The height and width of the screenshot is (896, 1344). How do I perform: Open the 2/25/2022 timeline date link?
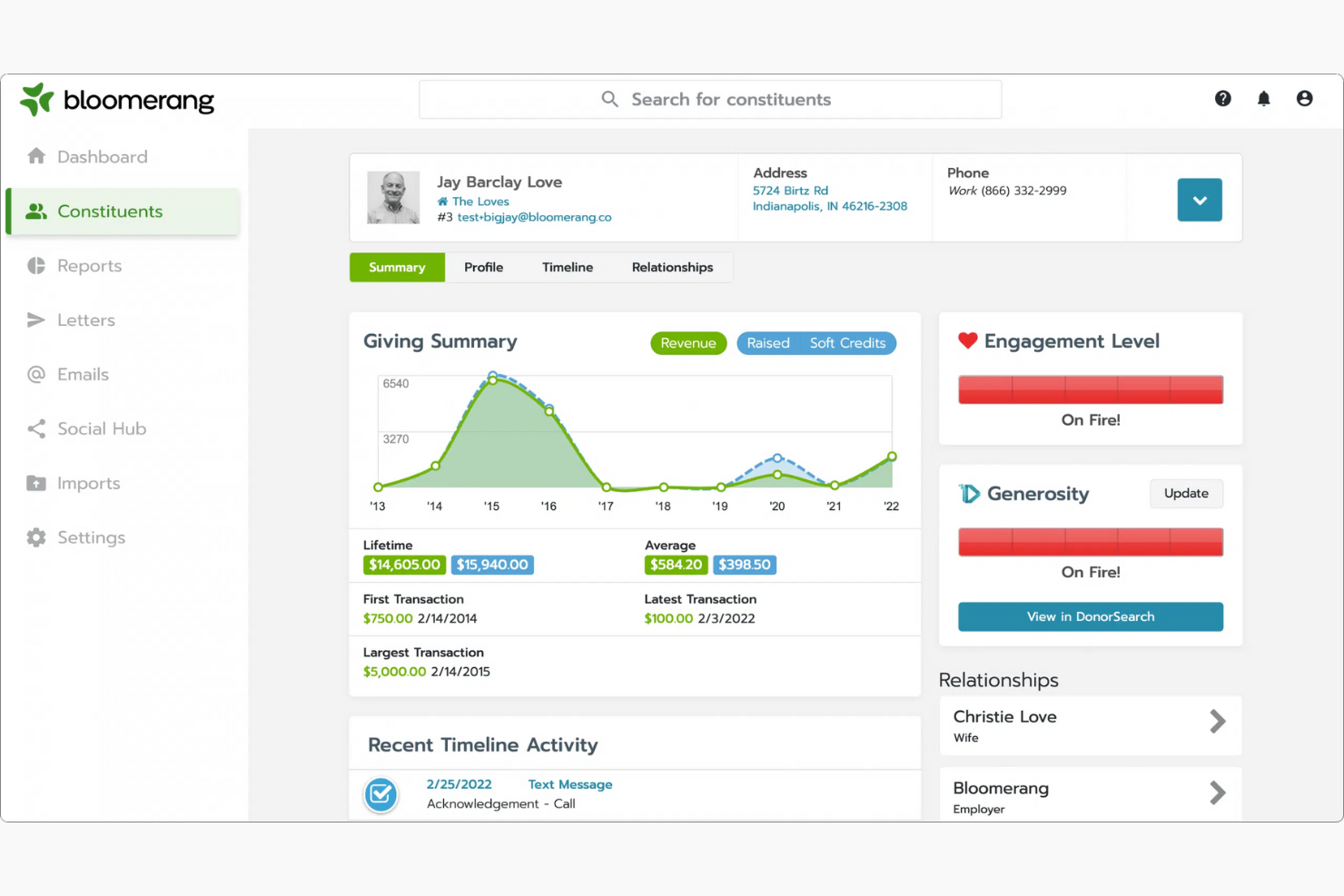point(459,784)
